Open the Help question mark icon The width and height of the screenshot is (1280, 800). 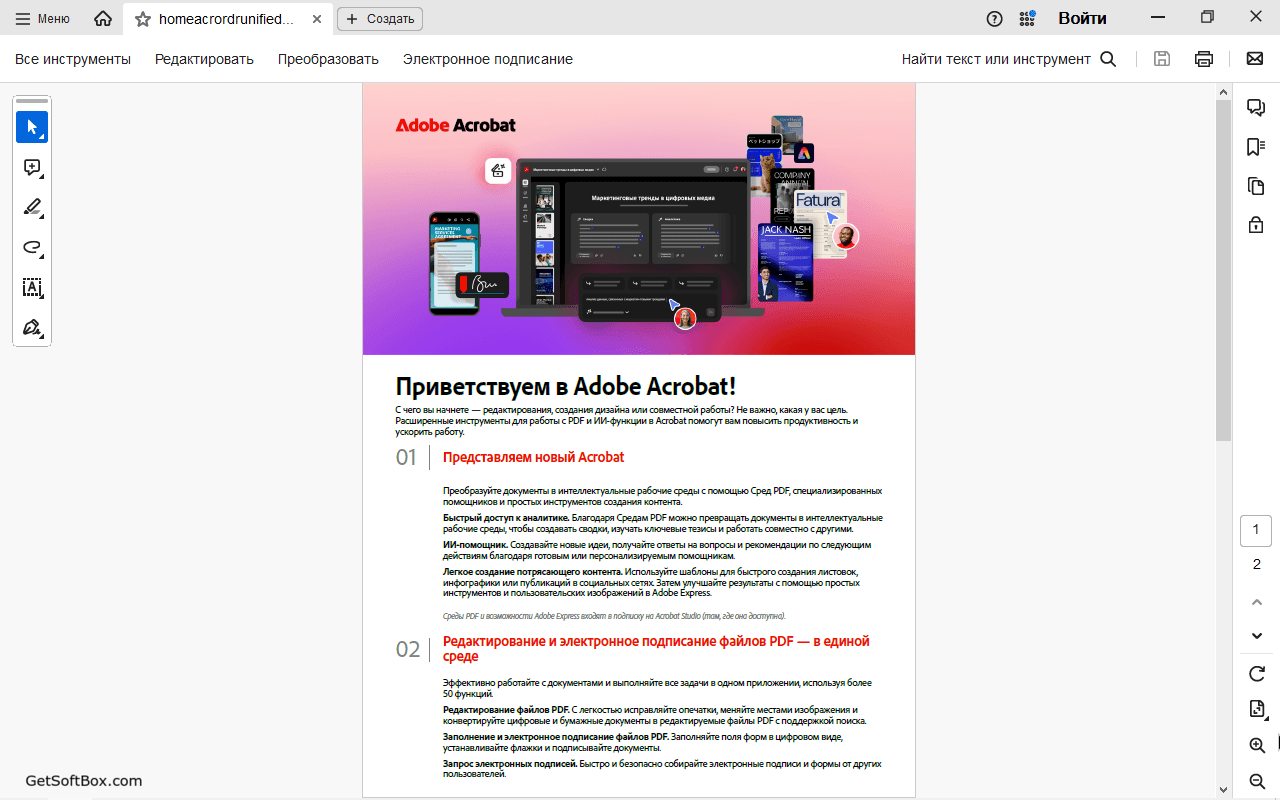(x=994, y=18)
